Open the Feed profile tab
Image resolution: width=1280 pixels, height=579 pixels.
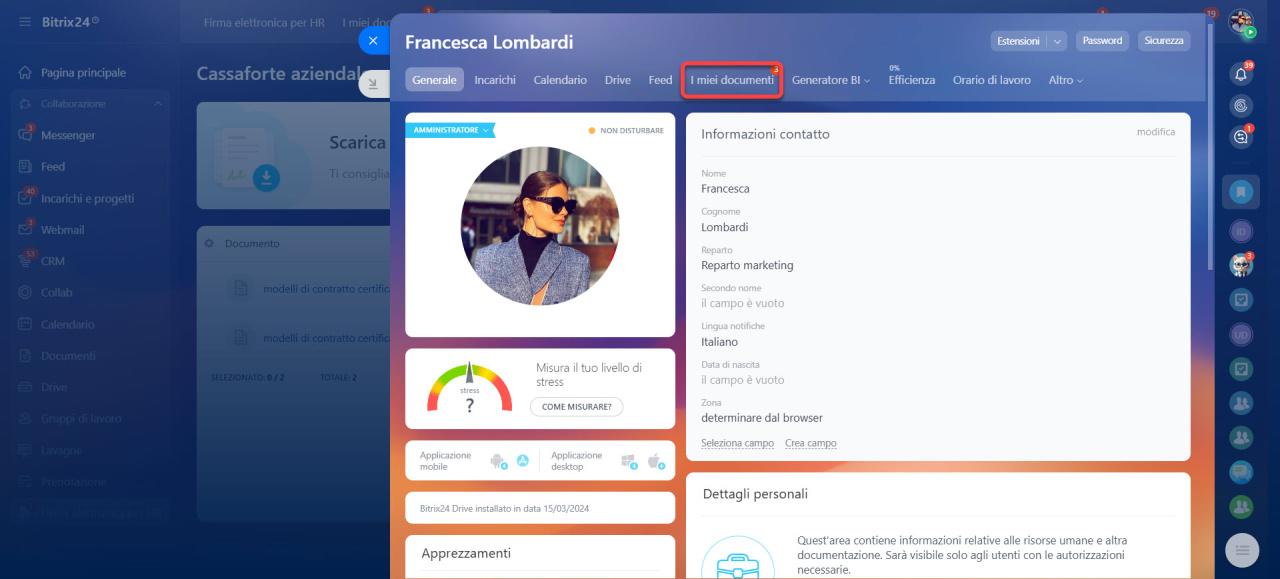[660, 80]
